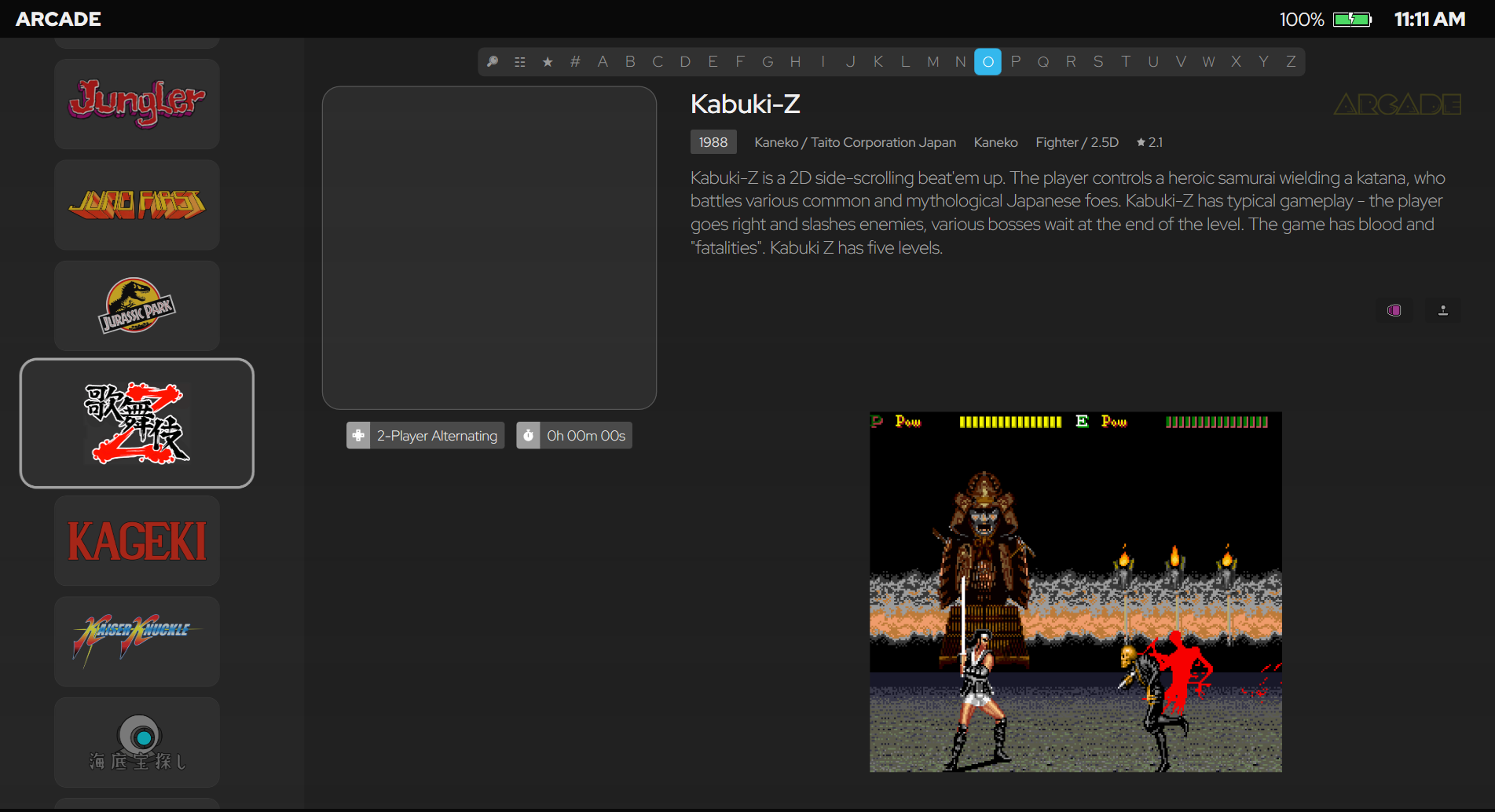This screenshot has height=812, width=1495.
Task: Jump to letter B
Action: click(630, 62)
